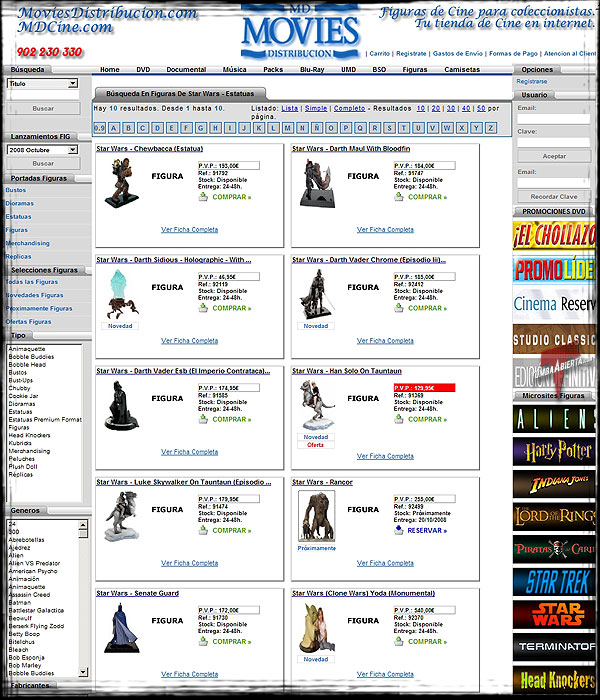This screenshot has width=600, height=700.
Task: Go to the Home menu item
Action: [x=110, y=70]
